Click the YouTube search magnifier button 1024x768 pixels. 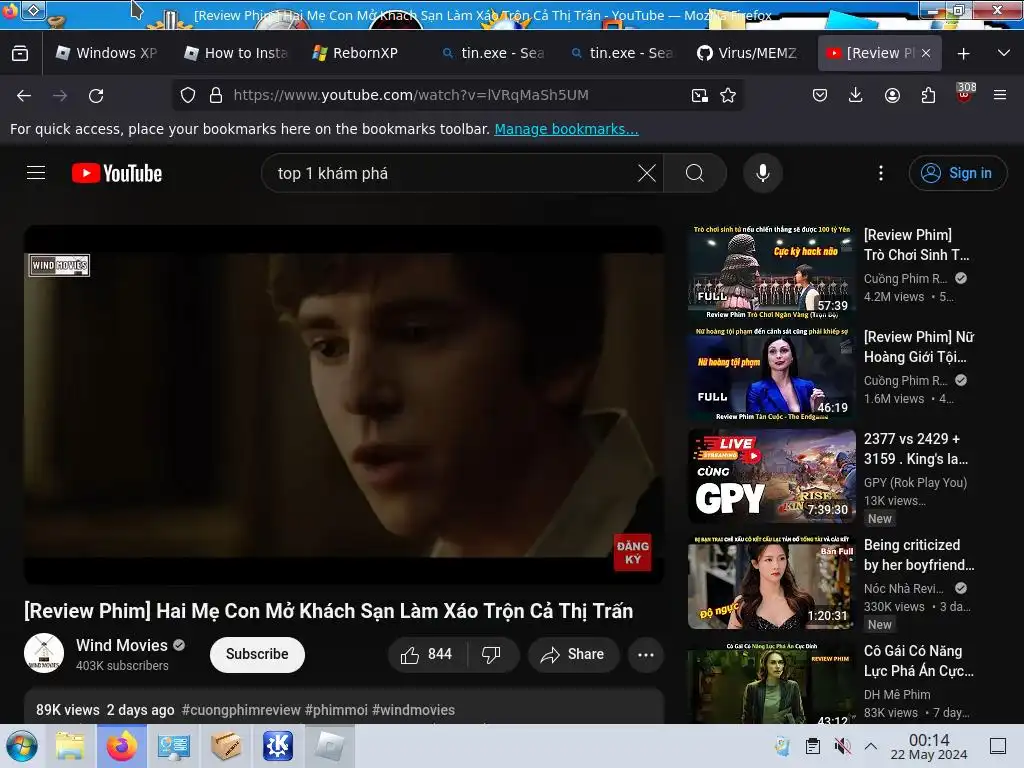pyautogui.click(x=695, y=173)
